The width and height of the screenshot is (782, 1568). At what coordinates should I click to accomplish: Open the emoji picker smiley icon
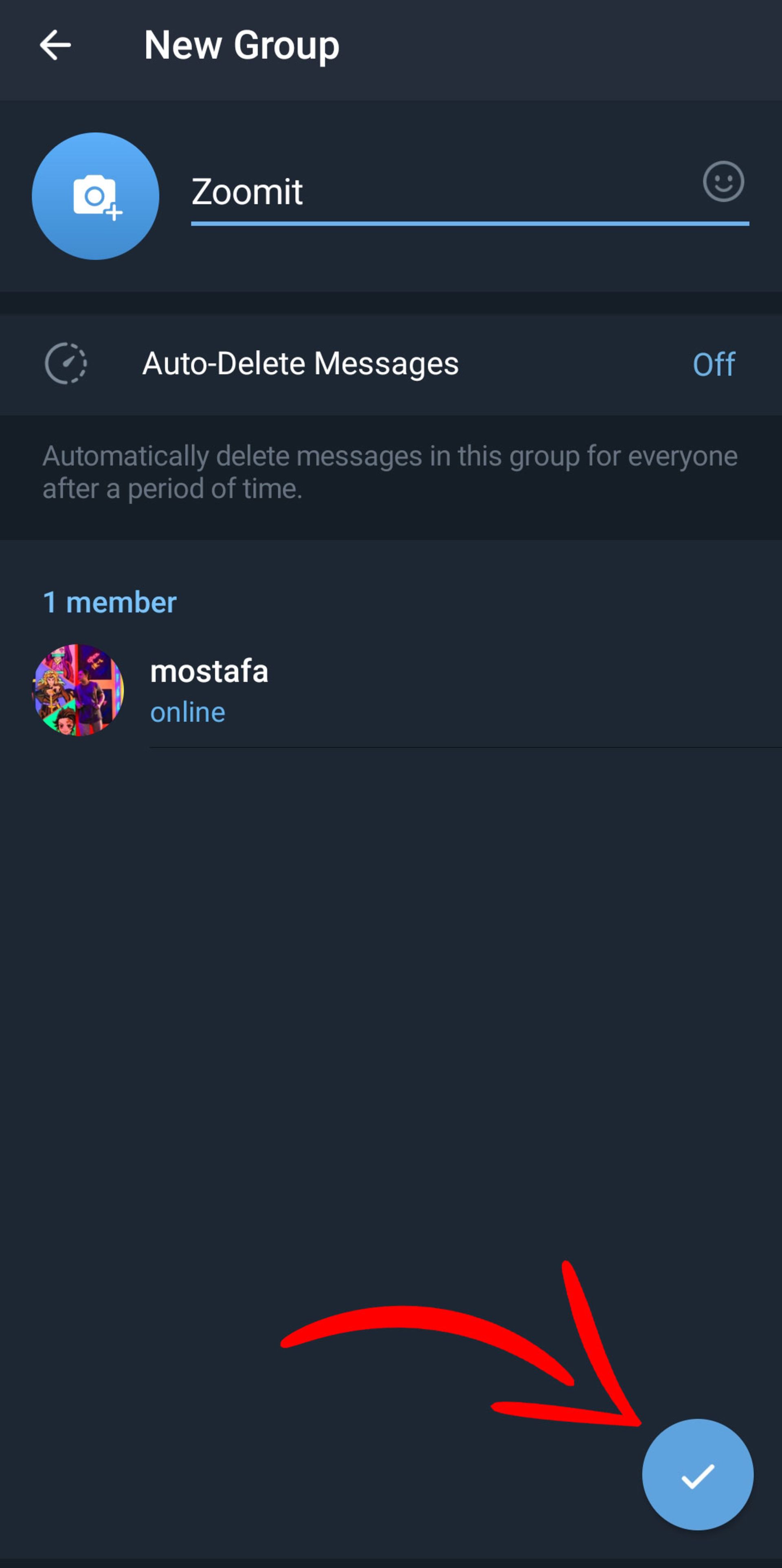[x=723, y=181]
